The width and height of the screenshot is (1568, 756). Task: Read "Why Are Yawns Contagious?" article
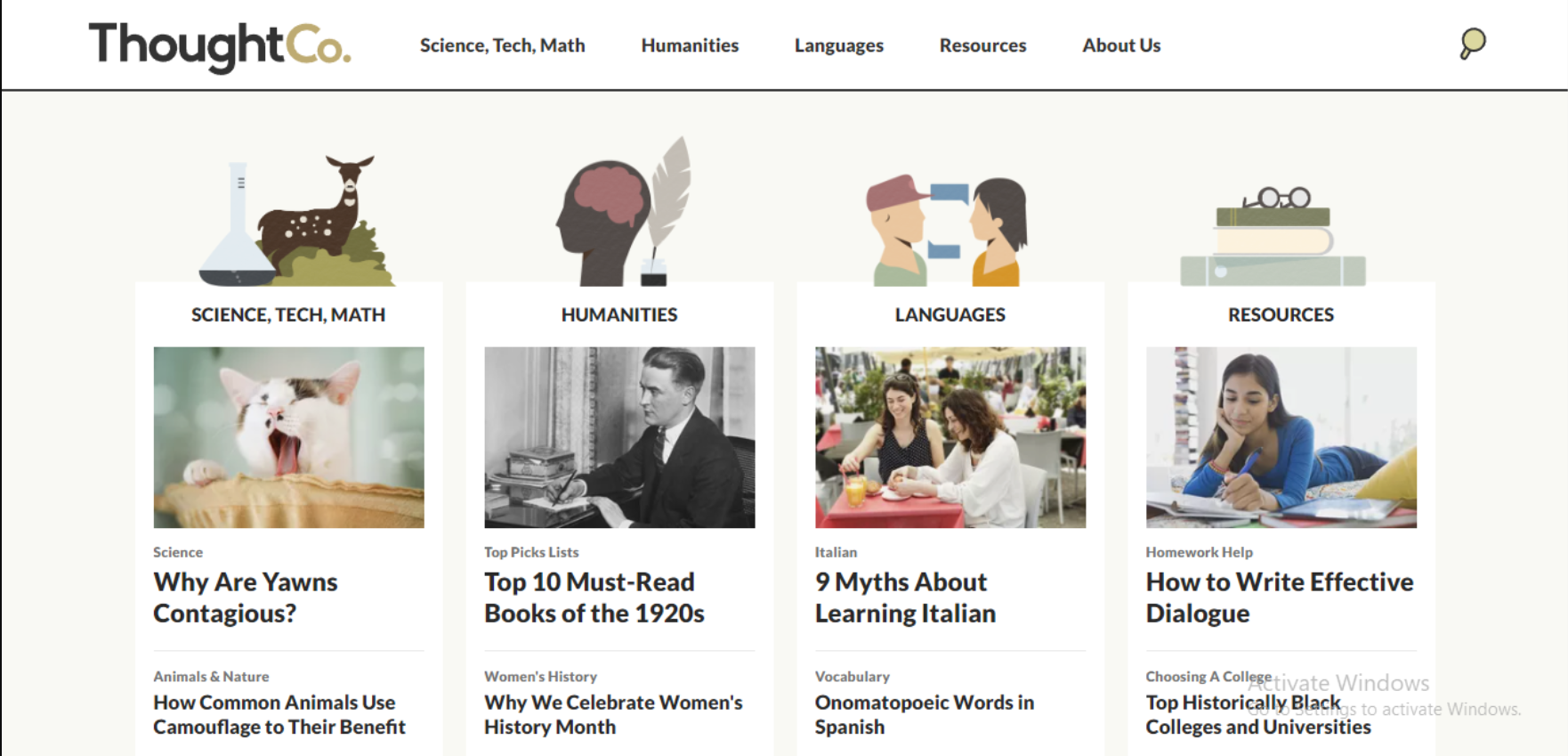(246, 597)
